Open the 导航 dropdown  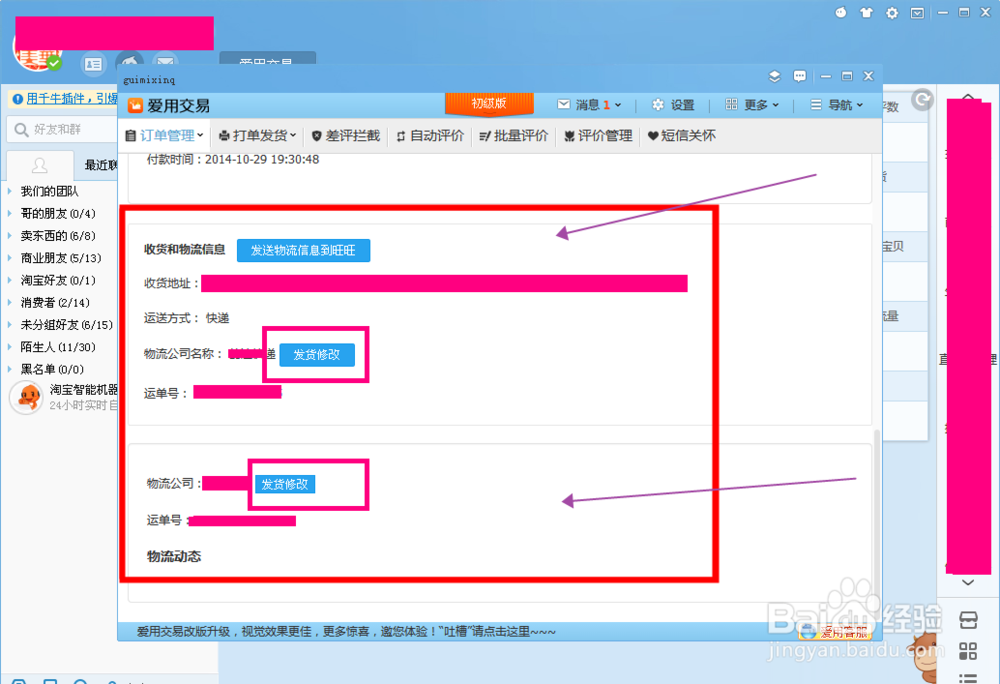pyautogui.click(x=837, y=105)
